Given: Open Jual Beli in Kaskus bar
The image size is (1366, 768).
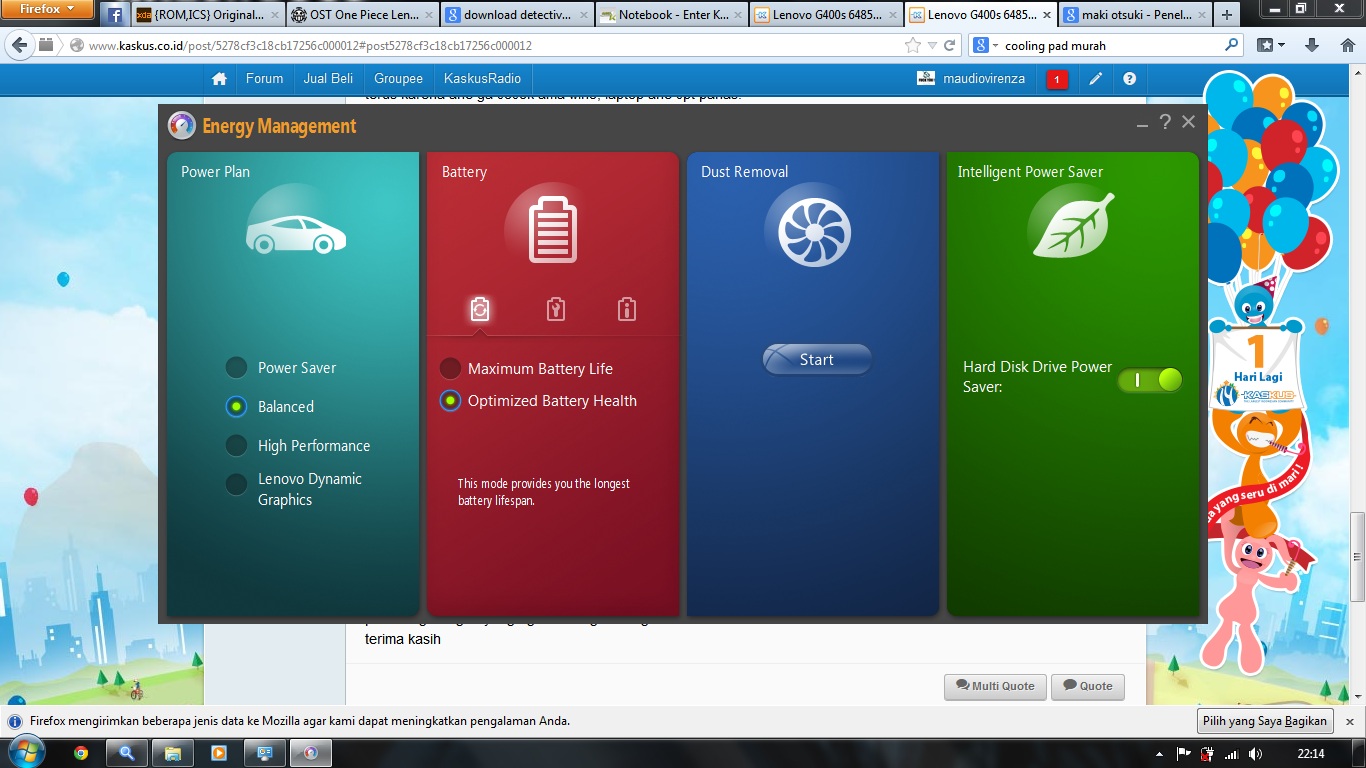Looking at the screenshot, I should 329,78.
